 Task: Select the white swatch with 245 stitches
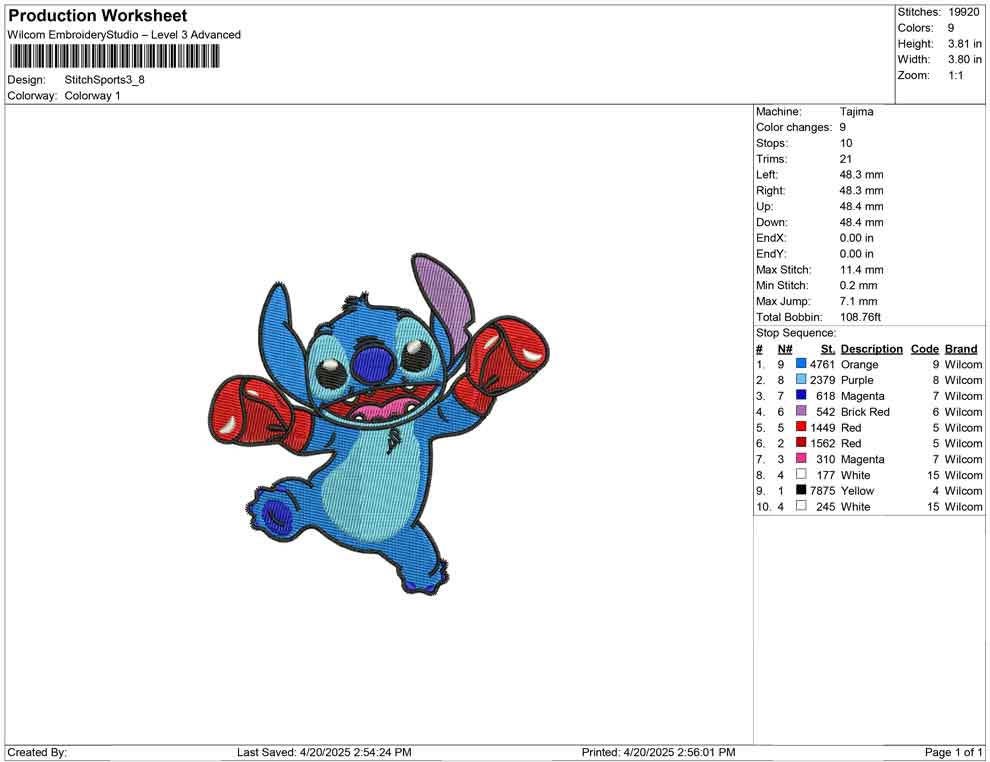pos(801,506)
